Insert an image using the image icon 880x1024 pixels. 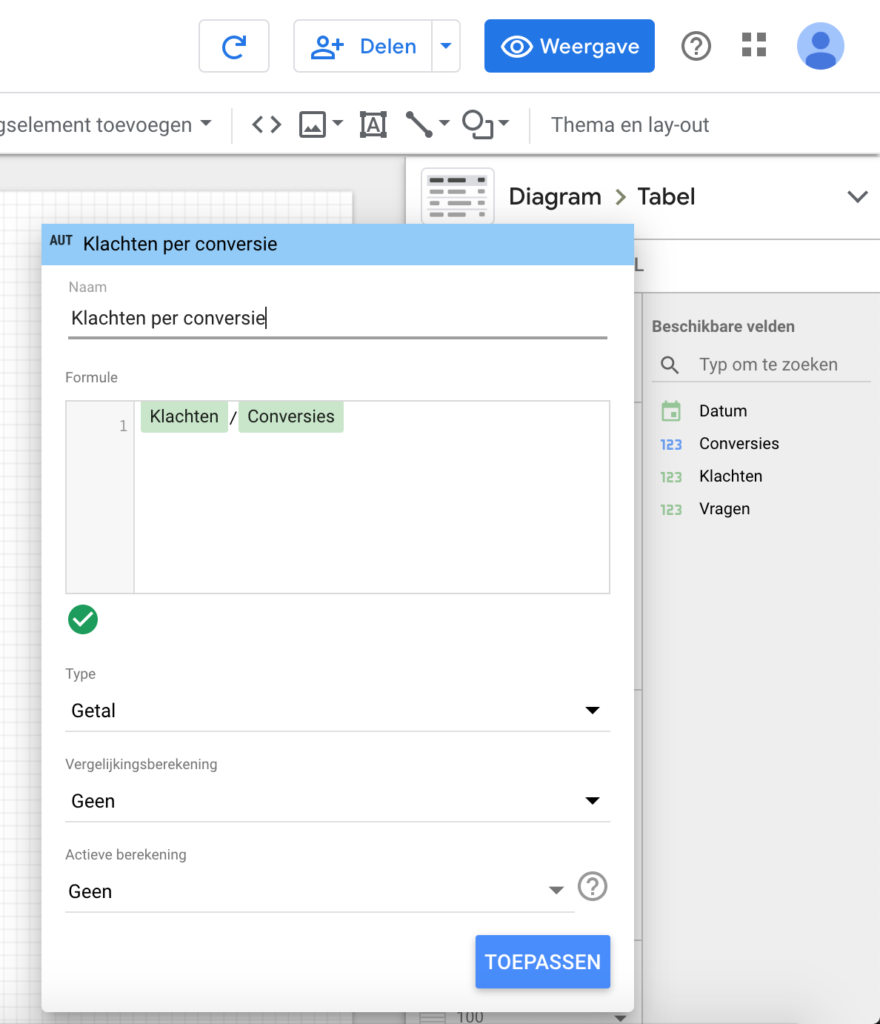coord(313,125)
